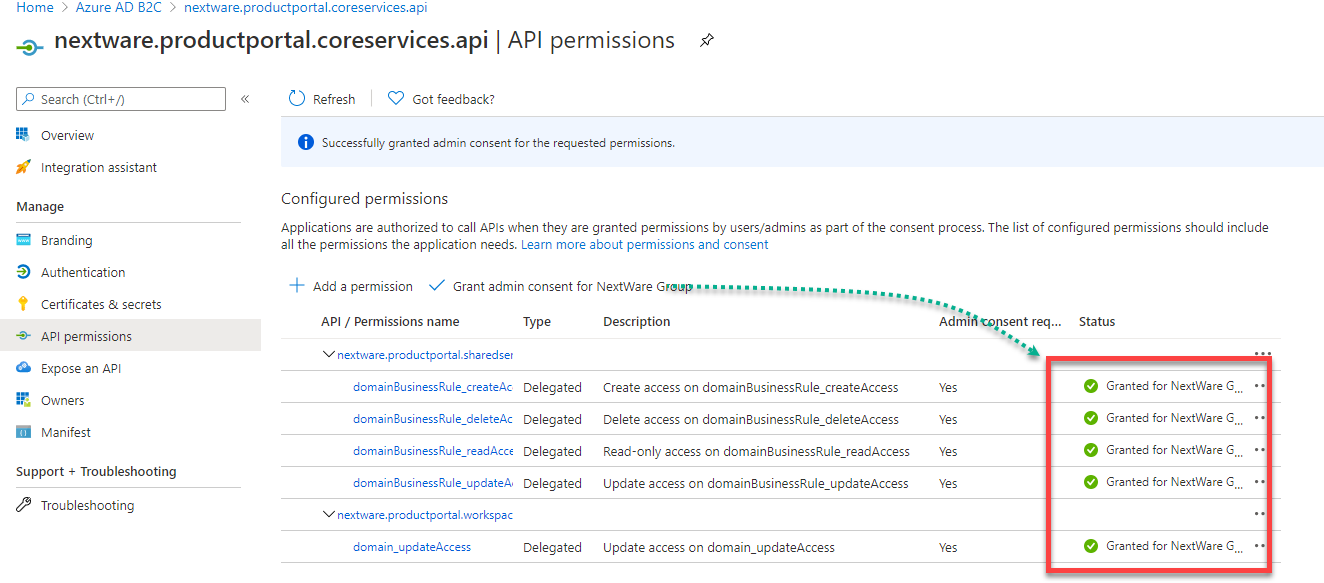
Task: Open the Authentication menu item
Action: [83, 272]
